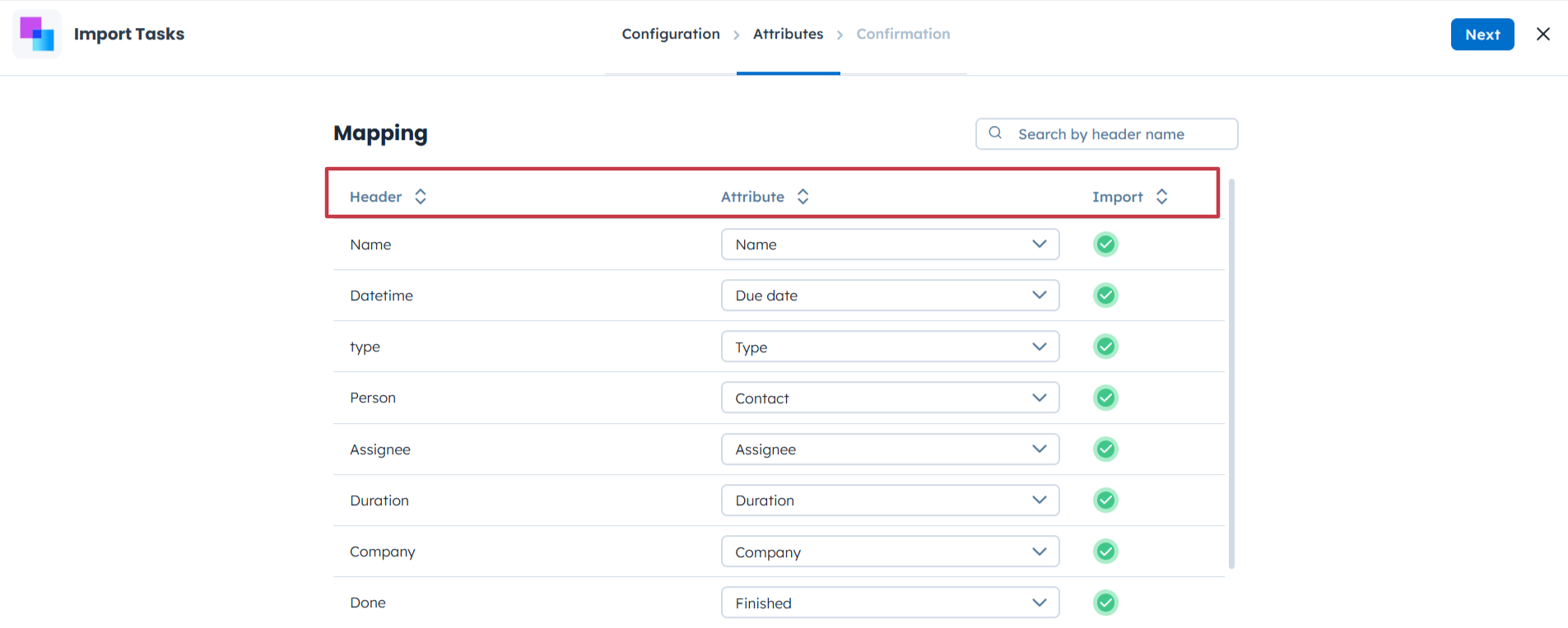The width and height of the screenshot is (1568, 628).
Task: Toggle import checkmark for Company row
Action: coord(1105,551)
